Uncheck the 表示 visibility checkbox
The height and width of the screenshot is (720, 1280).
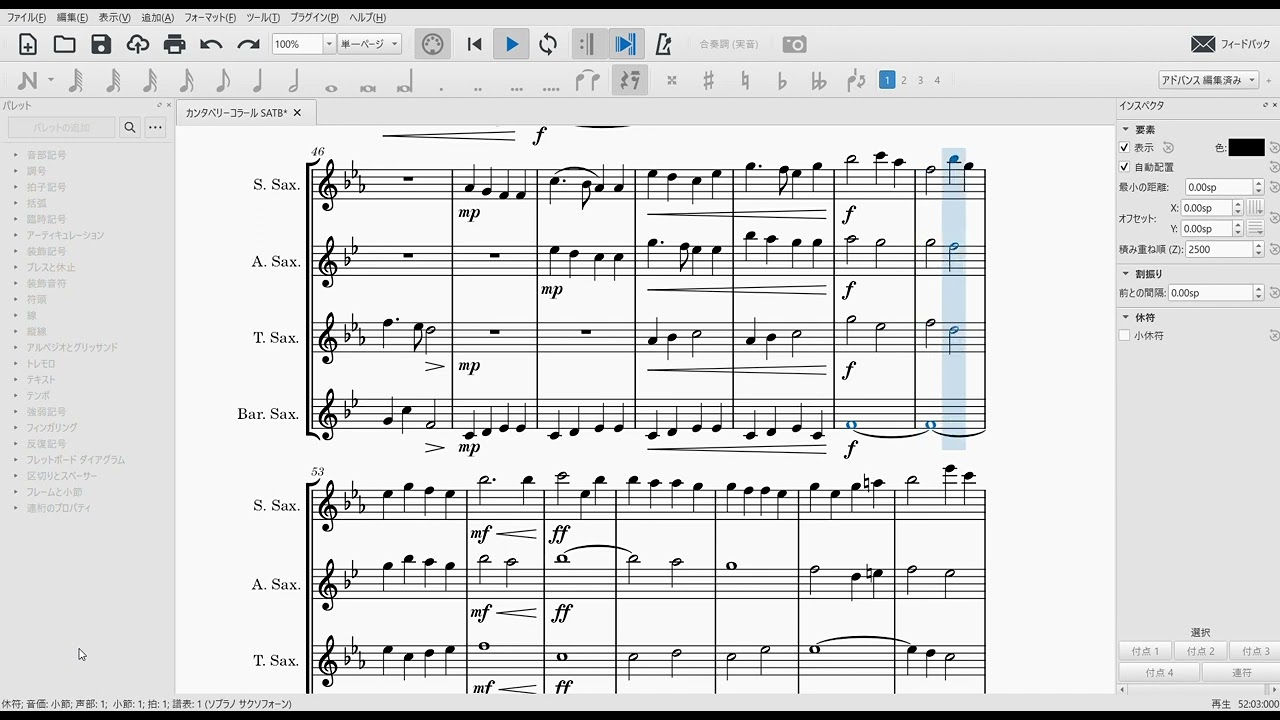pos(1125,147)
